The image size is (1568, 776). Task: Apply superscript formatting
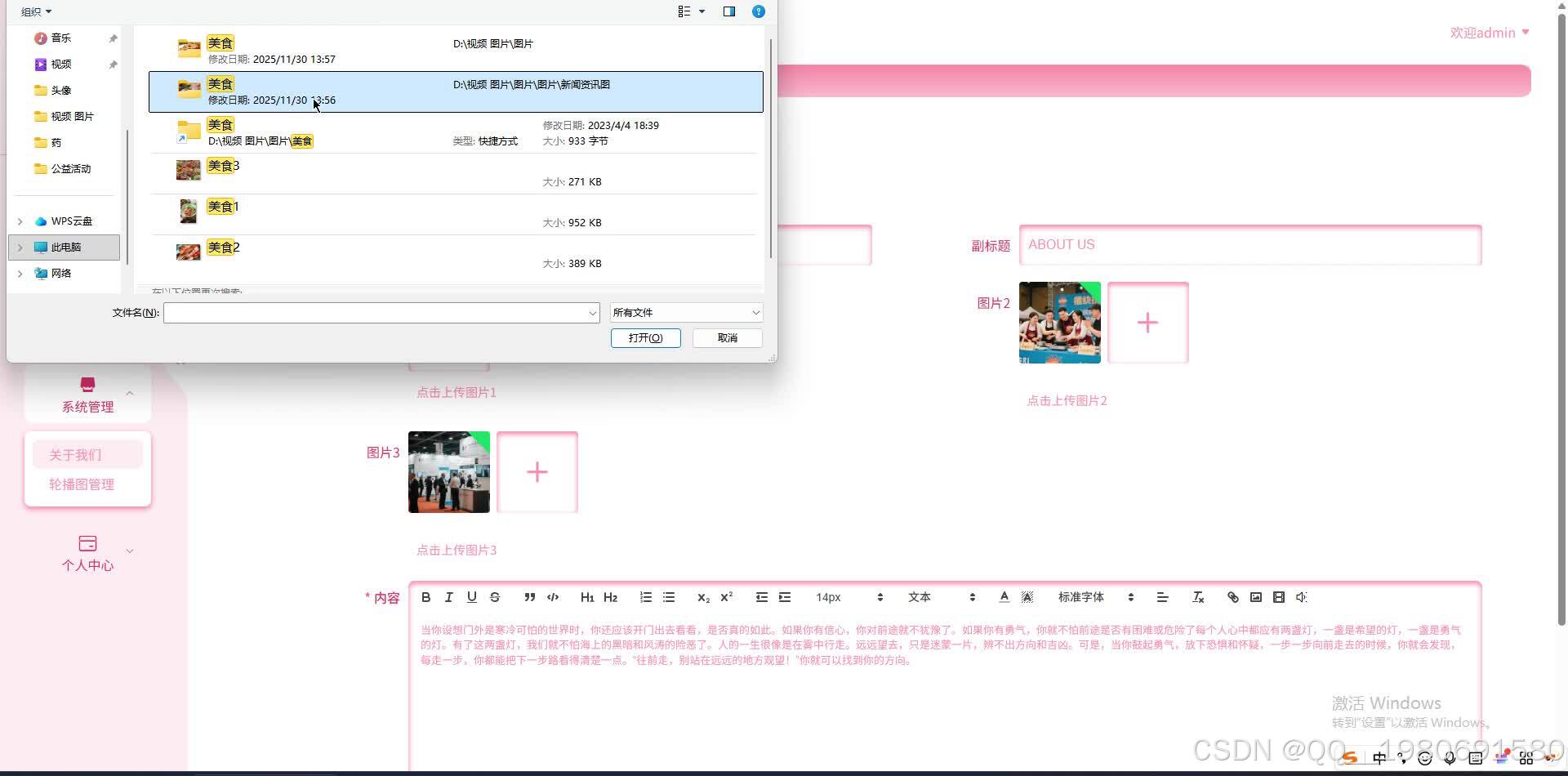pos(726,597)
